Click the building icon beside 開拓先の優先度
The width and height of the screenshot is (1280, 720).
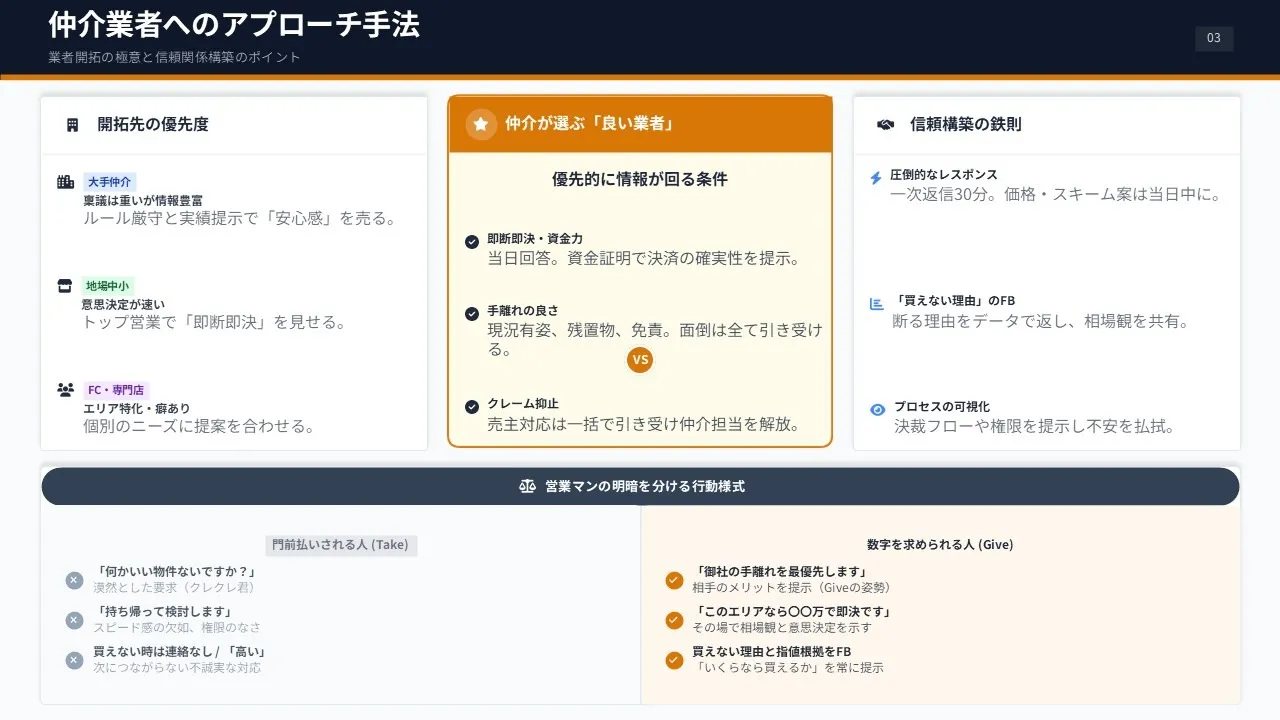pos(72,125)
